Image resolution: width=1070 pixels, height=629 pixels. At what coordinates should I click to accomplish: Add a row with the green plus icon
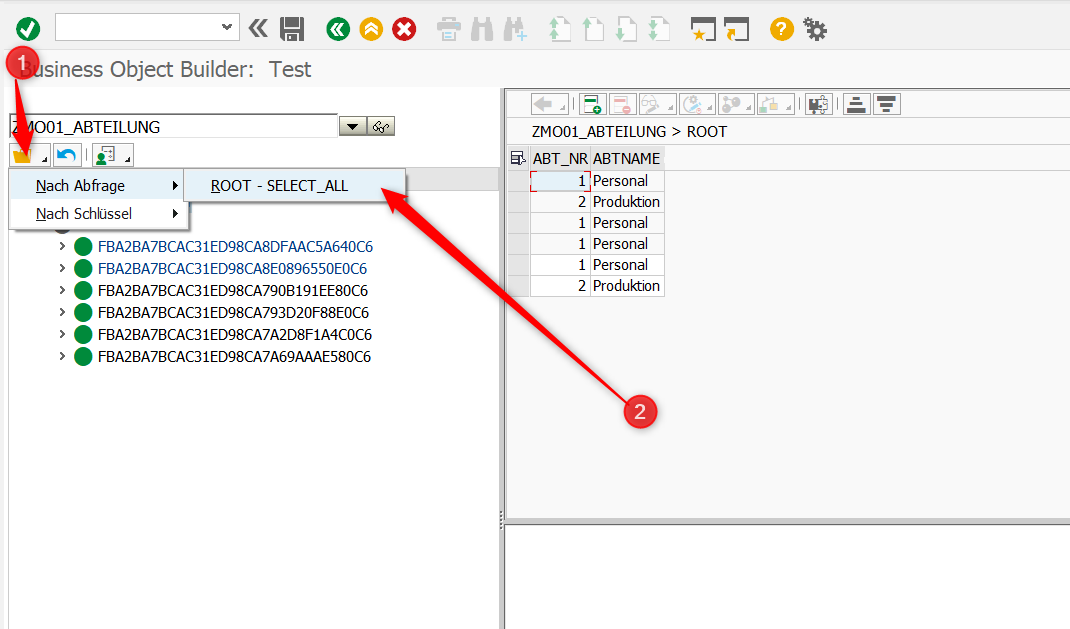point(592,104)
